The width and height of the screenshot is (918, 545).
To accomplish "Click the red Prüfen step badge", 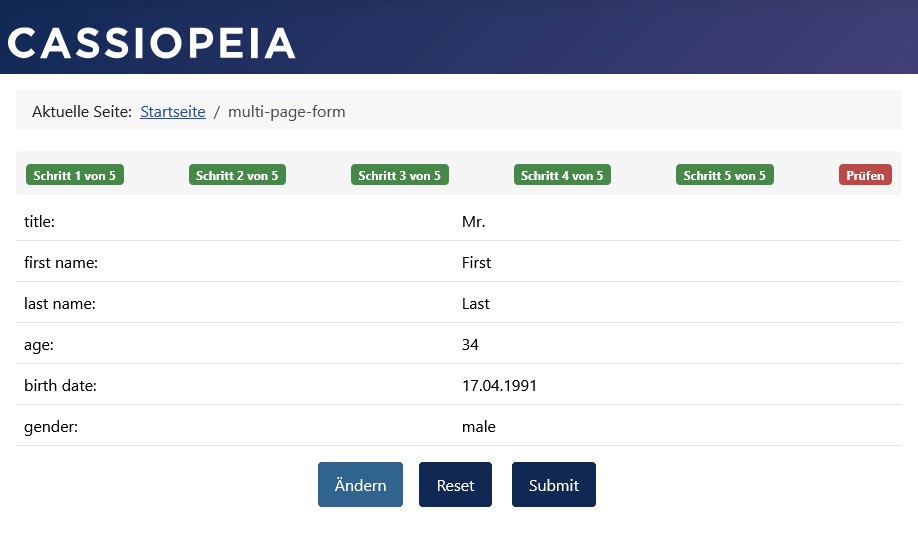I will point(865,176).
